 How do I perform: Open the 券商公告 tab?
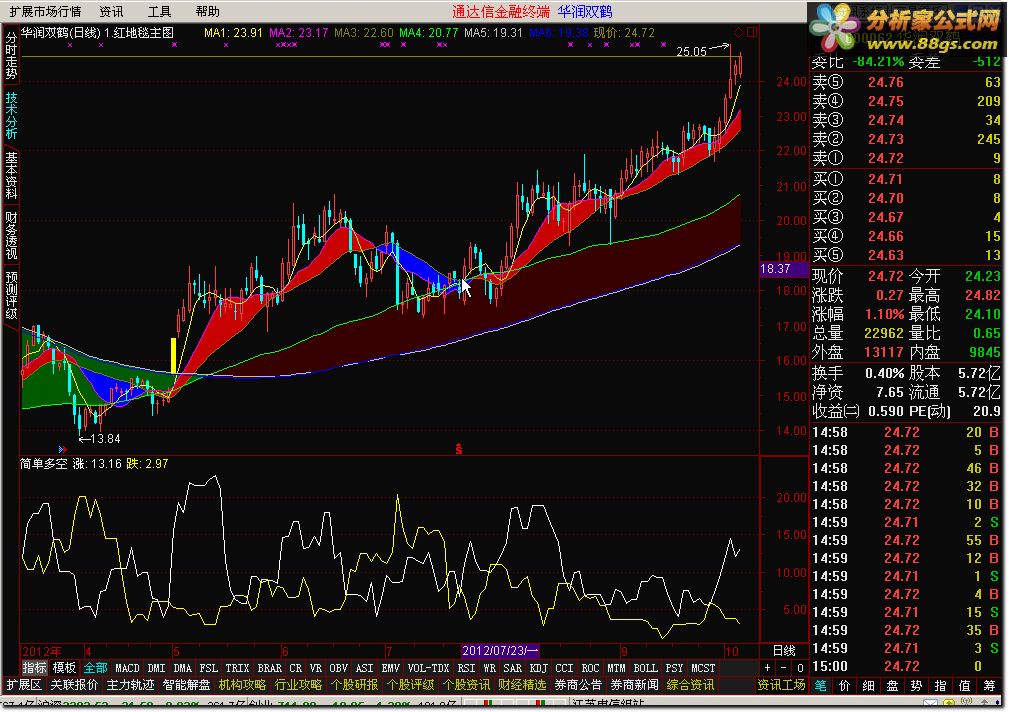click(579, 684)
